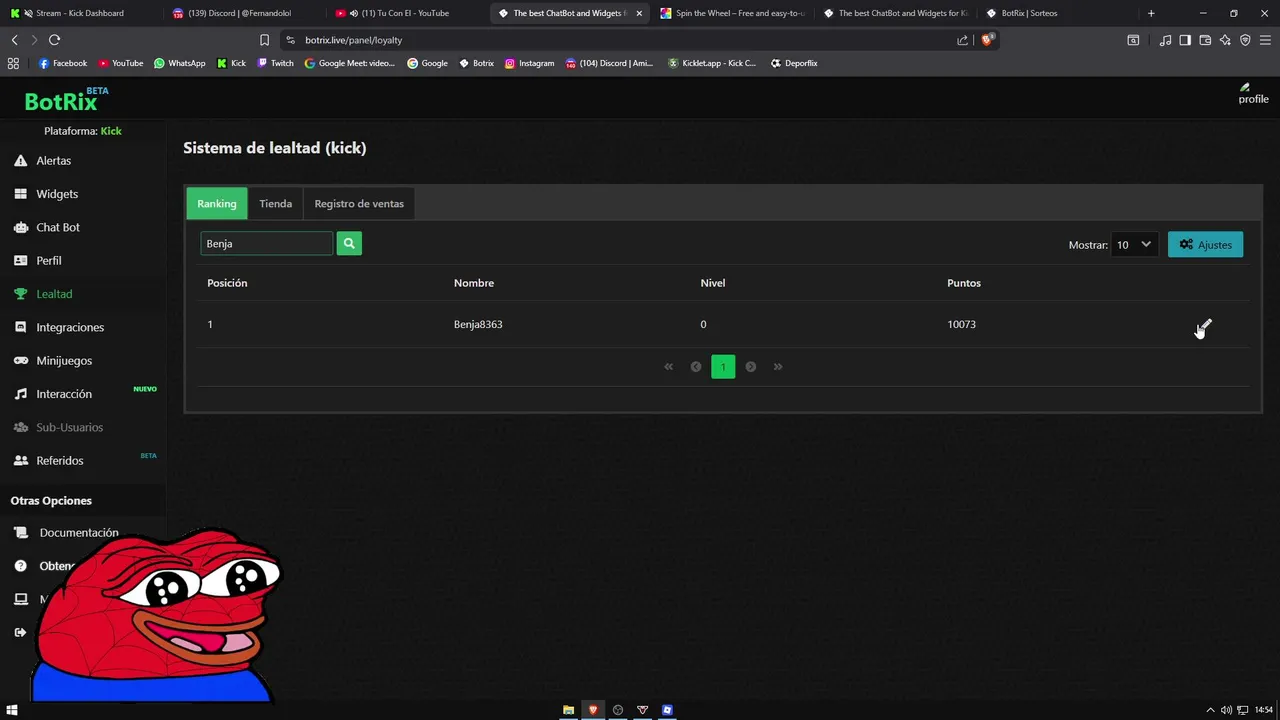
Task: Focus the search field containing Benja
Action: coord(266,243)
